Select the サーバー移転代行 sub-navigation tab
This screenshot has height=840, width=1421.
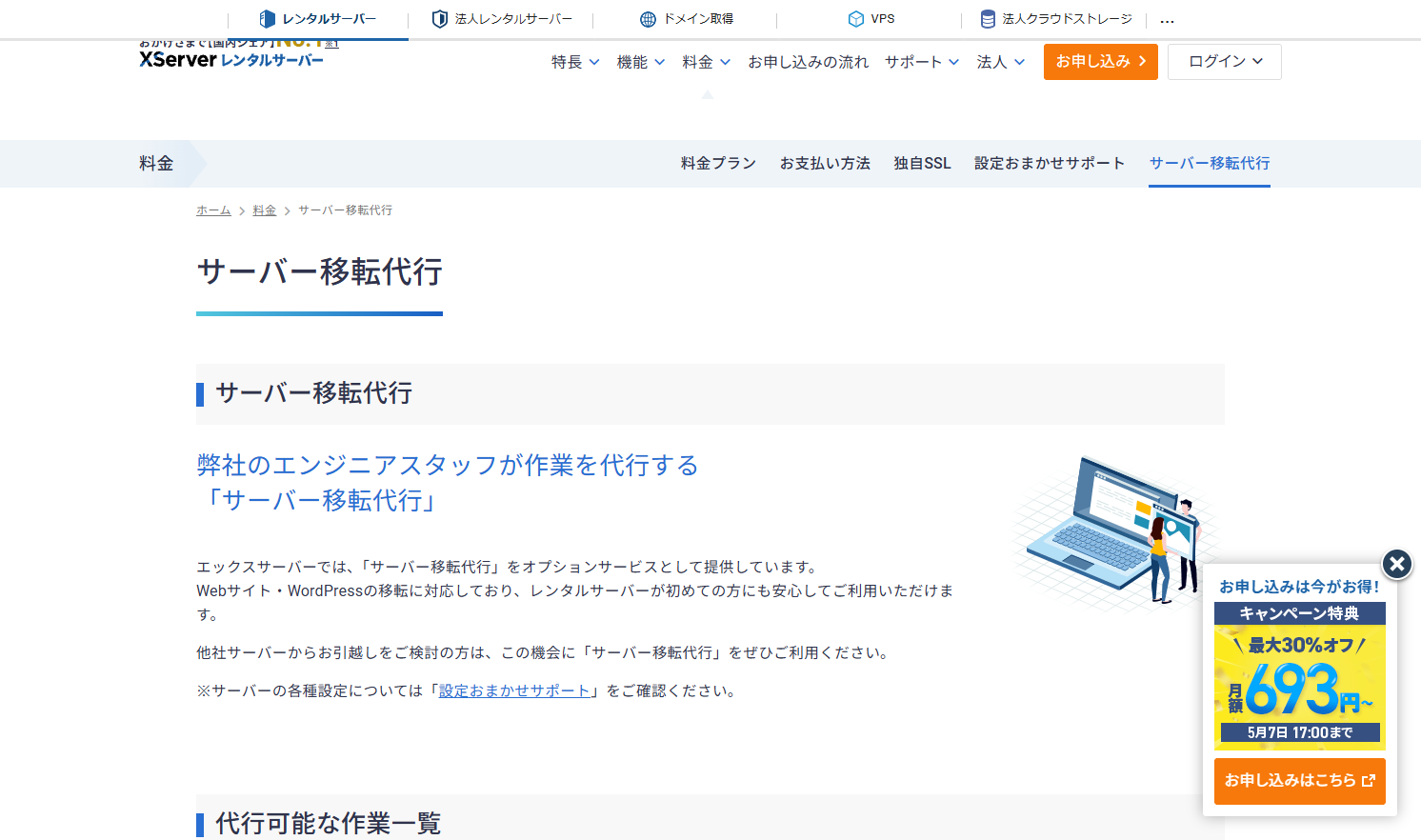click(1210, 164)
